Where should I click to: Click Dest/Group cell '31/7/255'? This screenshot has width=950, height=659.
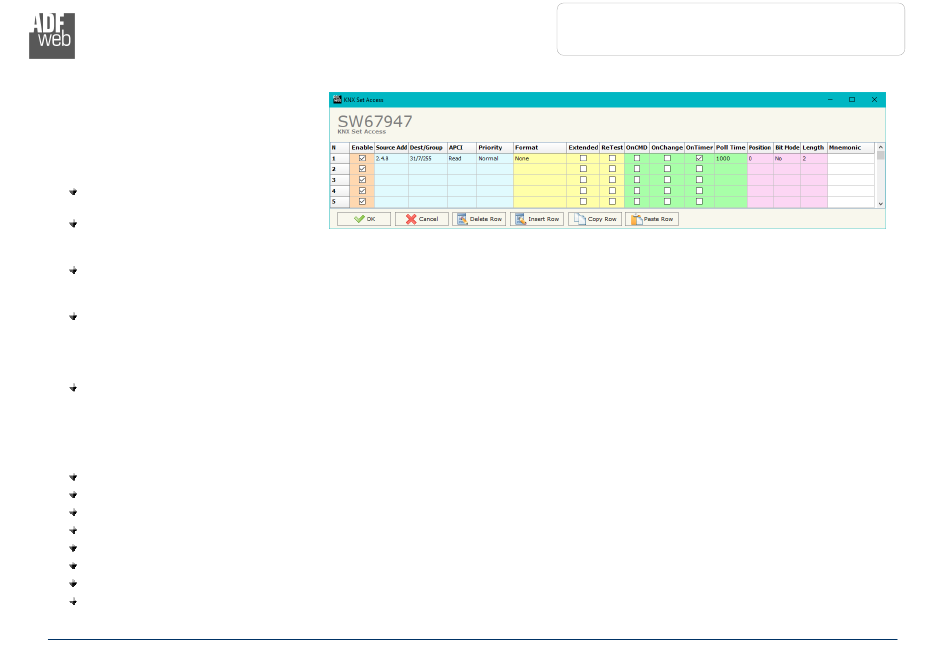click(x=428, y=158)
